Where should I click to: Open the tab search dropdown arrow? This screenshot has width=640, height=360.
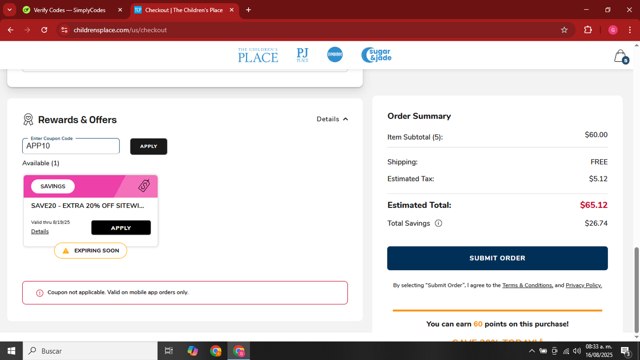coord(9,10)
